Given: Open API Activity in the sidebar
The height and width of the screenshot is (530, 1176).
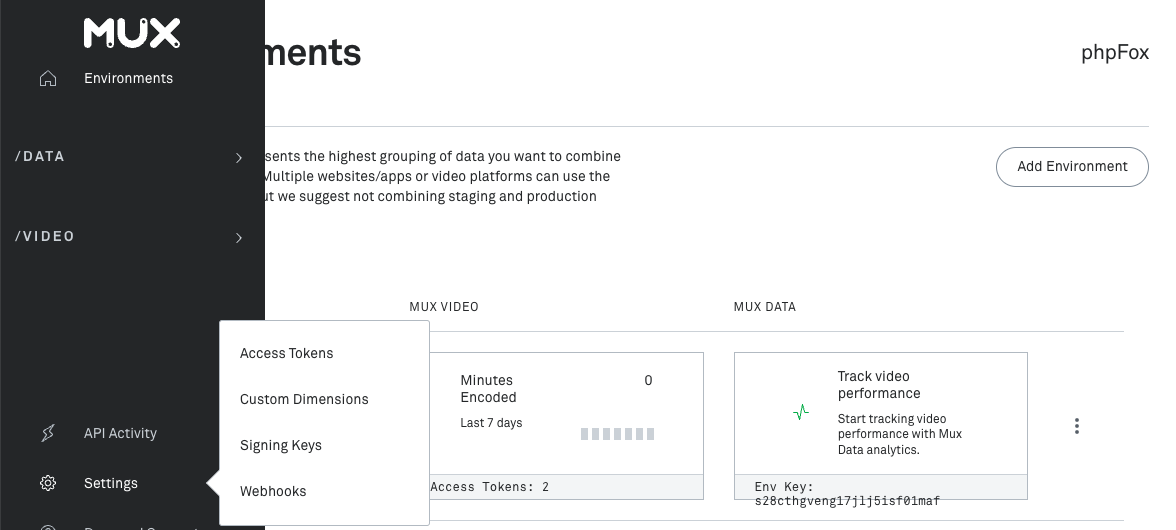Looking at the screenshot, I should click(x=120, y=433).
